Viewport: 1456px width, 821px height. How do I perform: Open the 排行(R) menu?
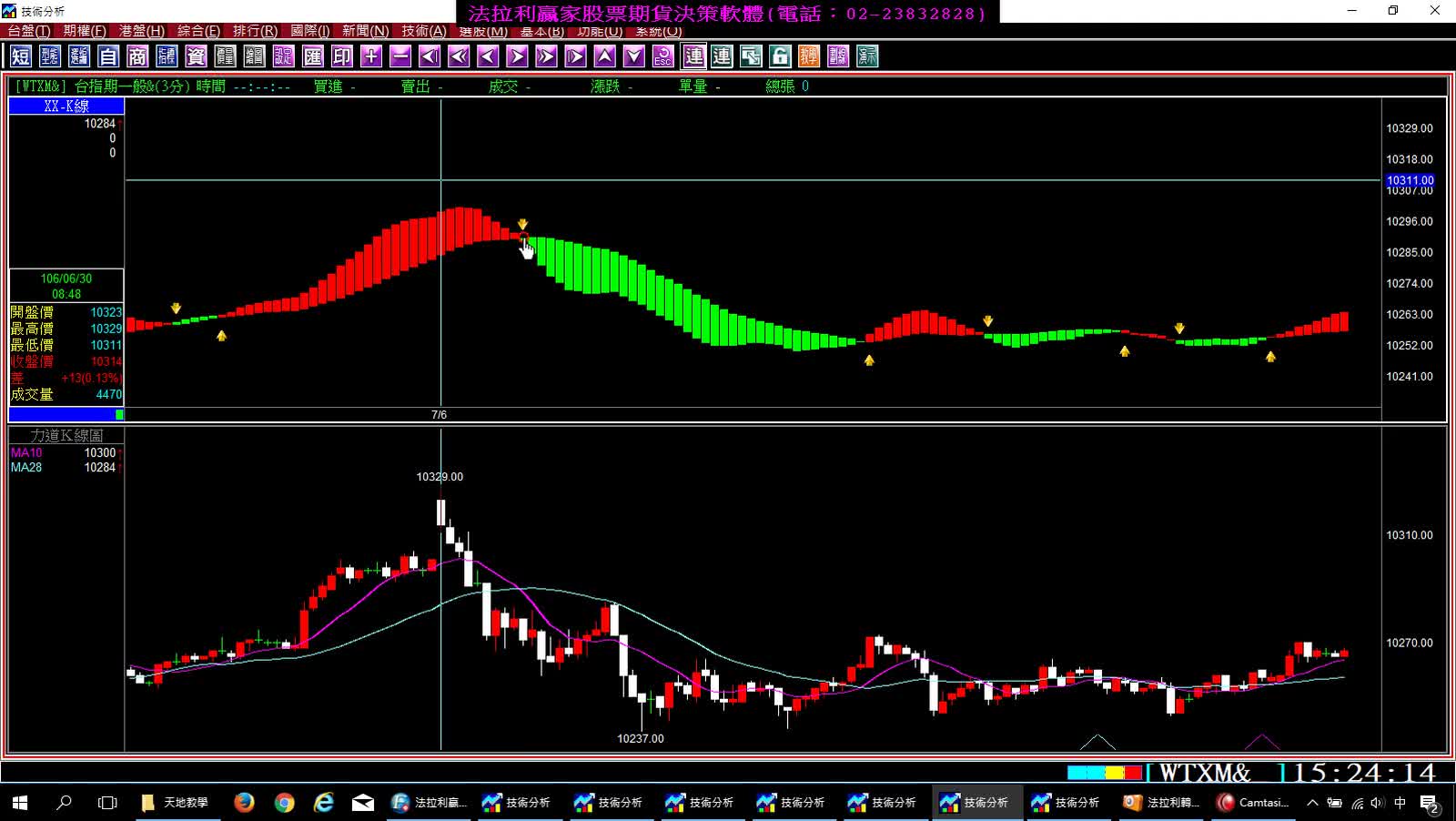click(x=255, y=31)
